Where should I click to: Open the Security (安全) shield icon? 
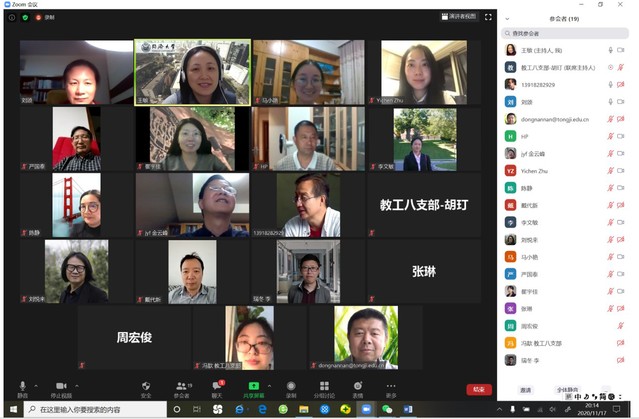tap(146, 385)
